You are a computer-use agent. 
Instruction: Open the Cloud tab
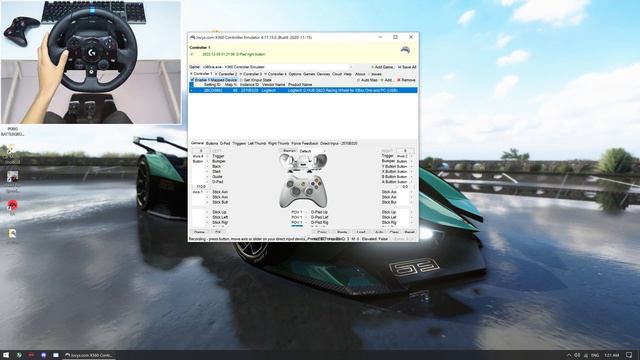(337, 74)
